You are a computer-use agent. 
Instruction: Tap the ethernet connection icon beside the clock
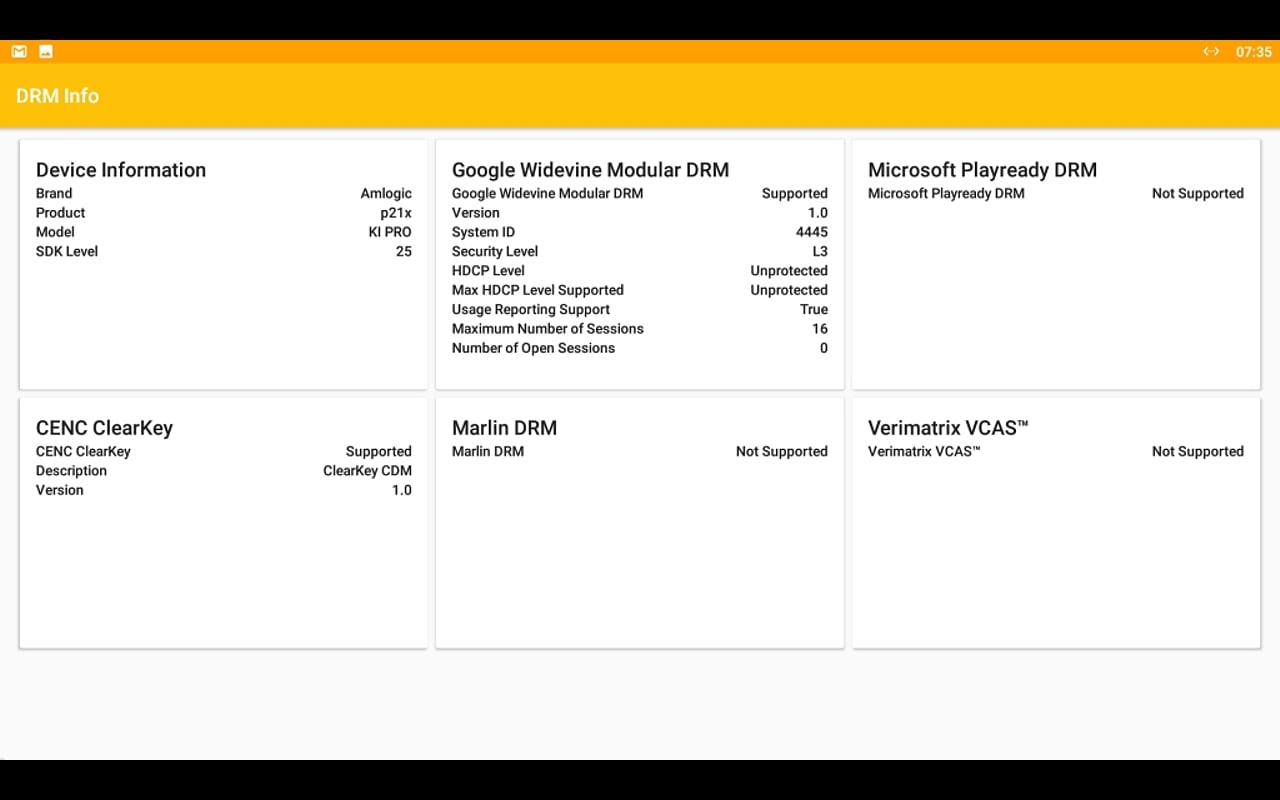[1211, 51]
